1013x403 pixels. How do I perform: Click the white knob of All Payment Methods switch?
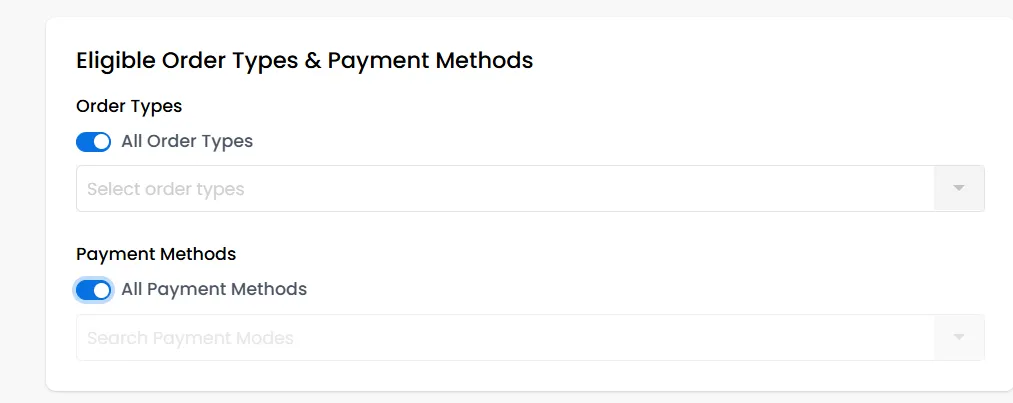[101, 290]
